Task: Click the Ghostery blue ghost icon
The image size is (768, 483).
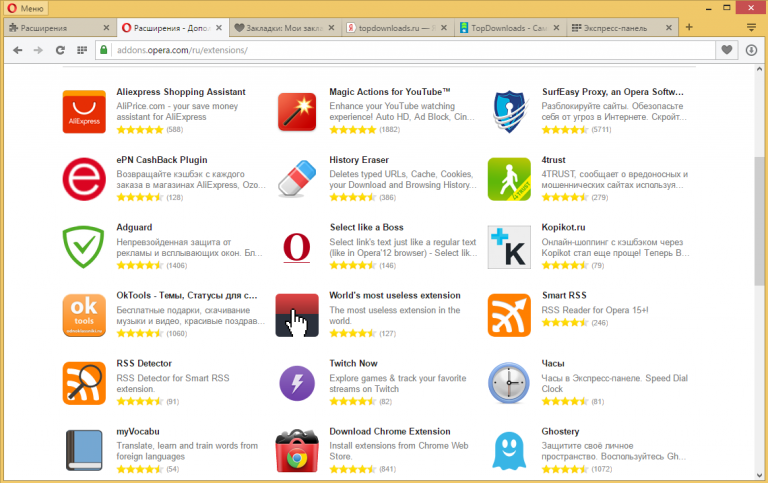Action: (509, 451)
